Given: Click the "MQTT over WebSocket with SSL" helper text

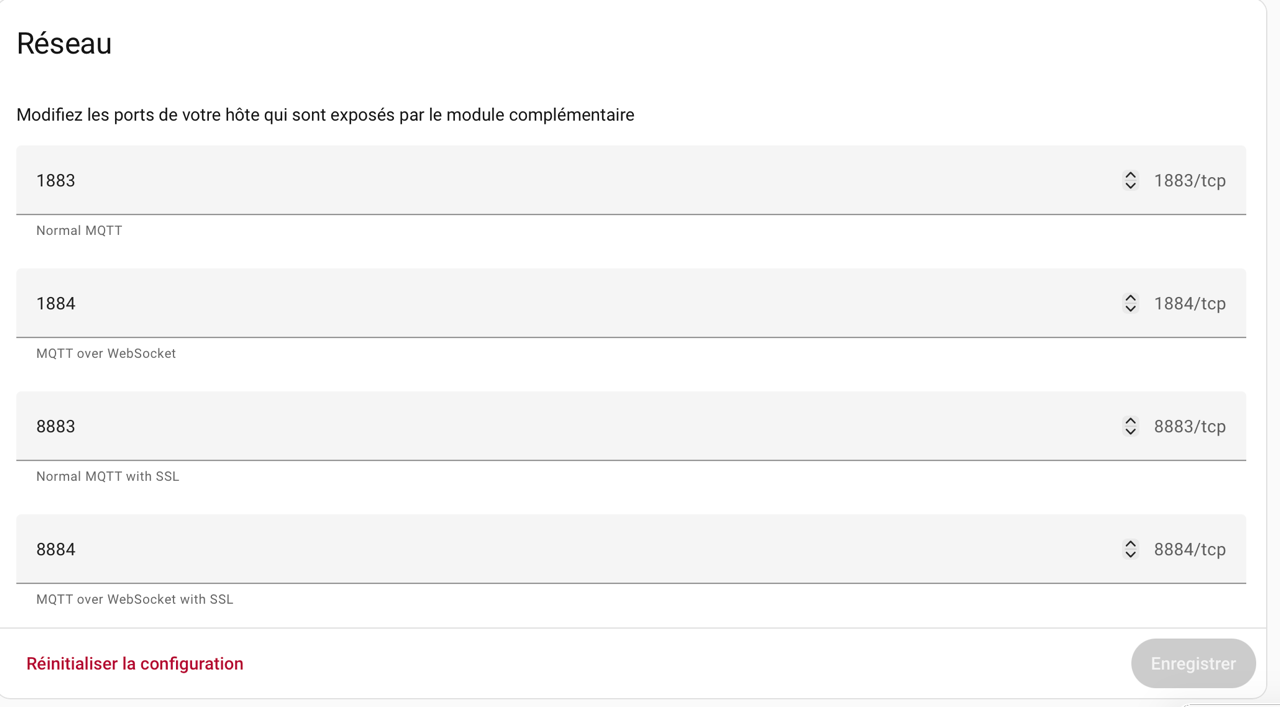Looking at the screenshot, I should 135,600.
